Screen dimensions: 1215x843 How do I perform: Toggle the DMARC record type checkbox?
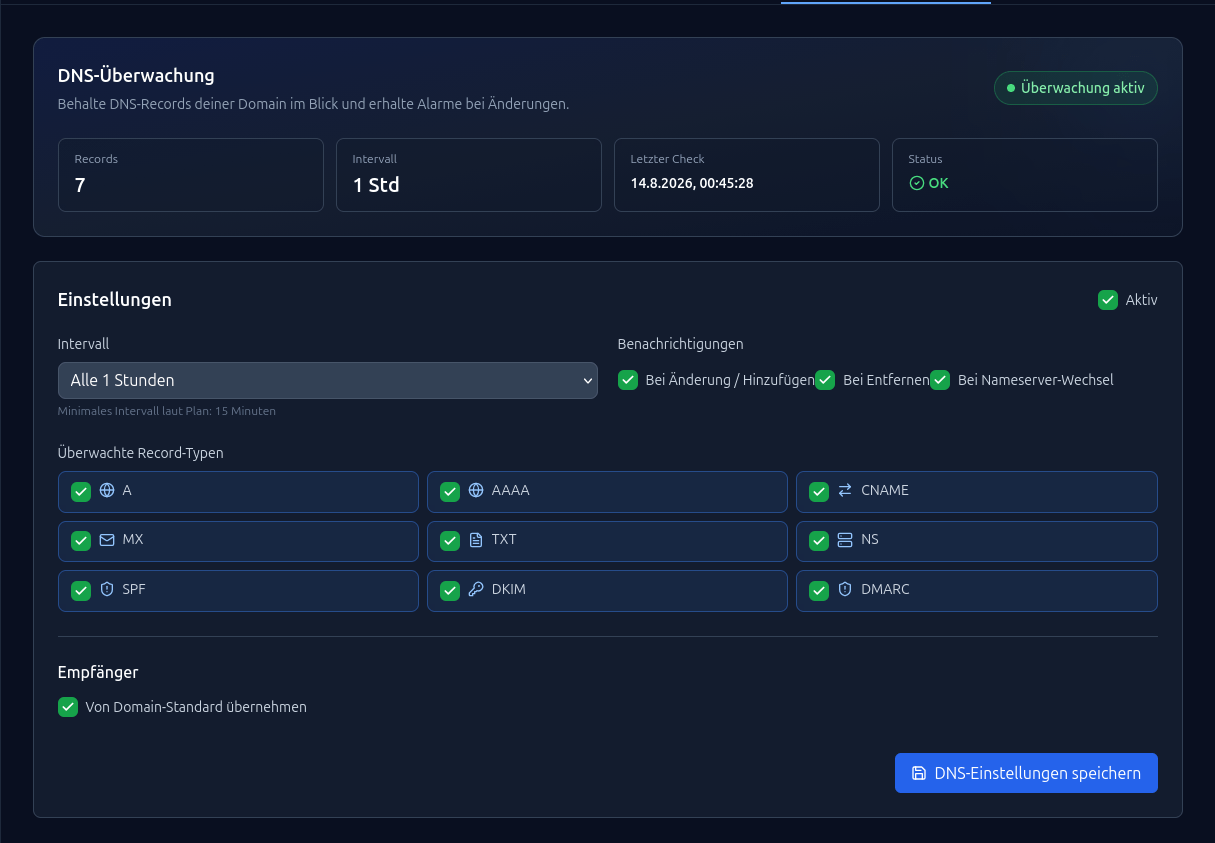click(x=819, y=590)
